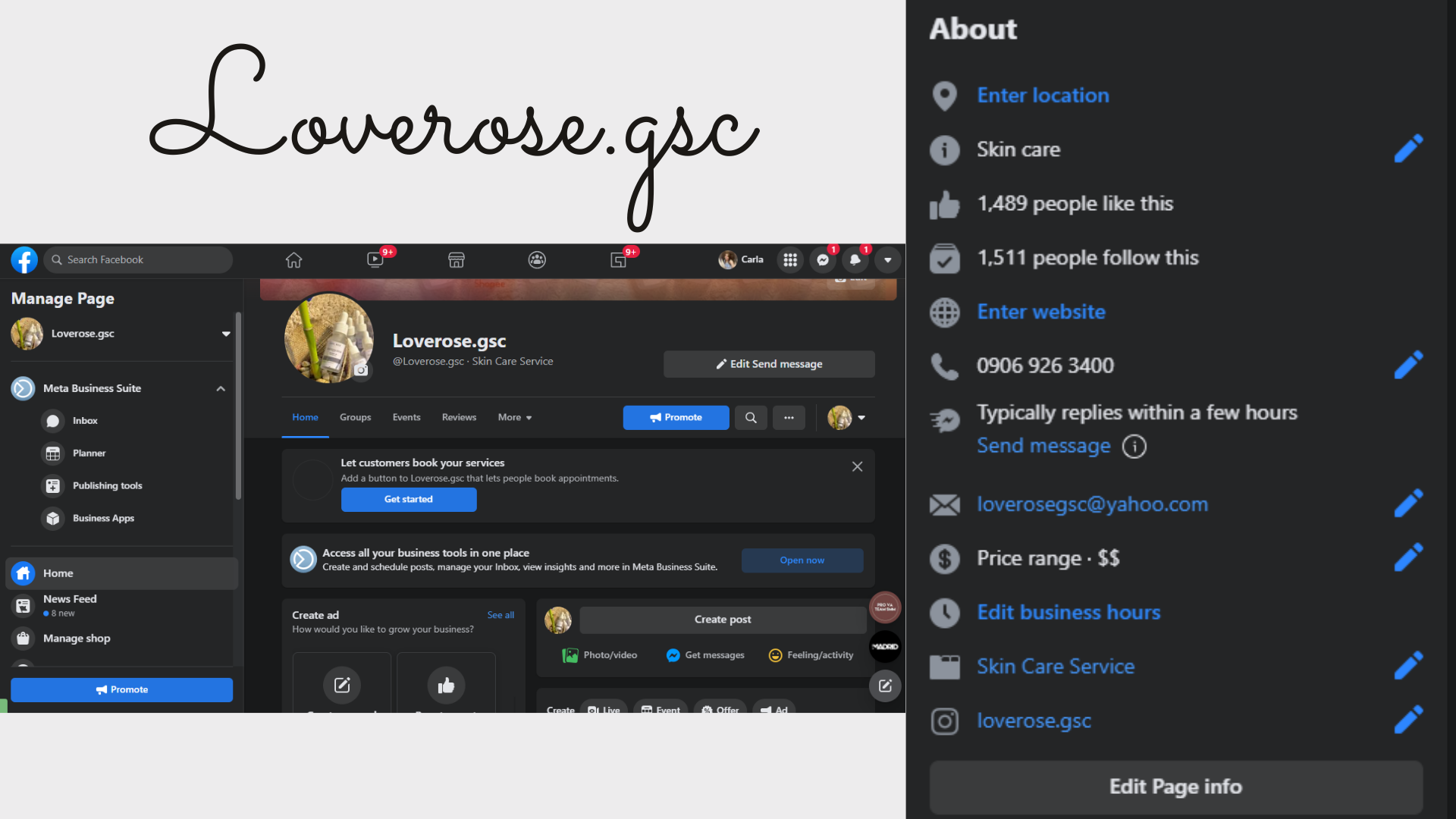Click the Watch video icon
This screenshot has height=819, width=1456.
375,260
